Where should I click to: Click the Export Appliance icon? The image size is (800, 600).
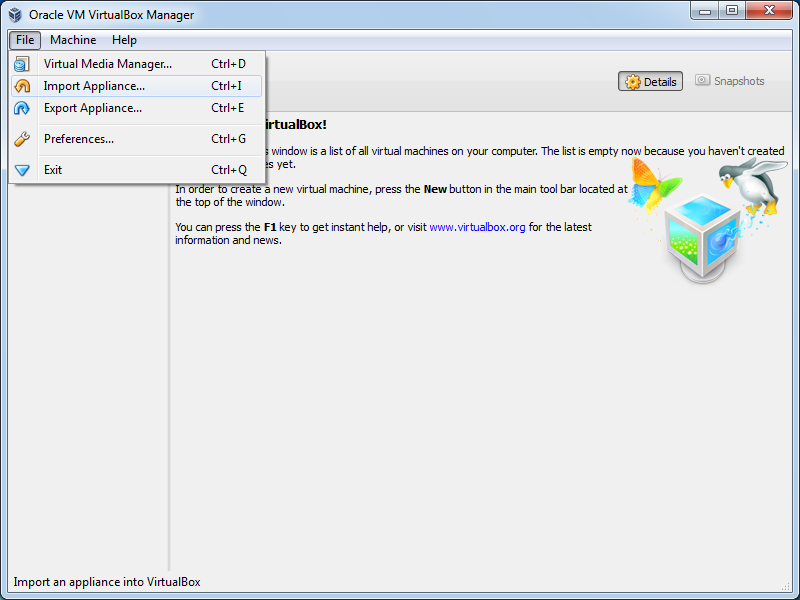point(22,108)
